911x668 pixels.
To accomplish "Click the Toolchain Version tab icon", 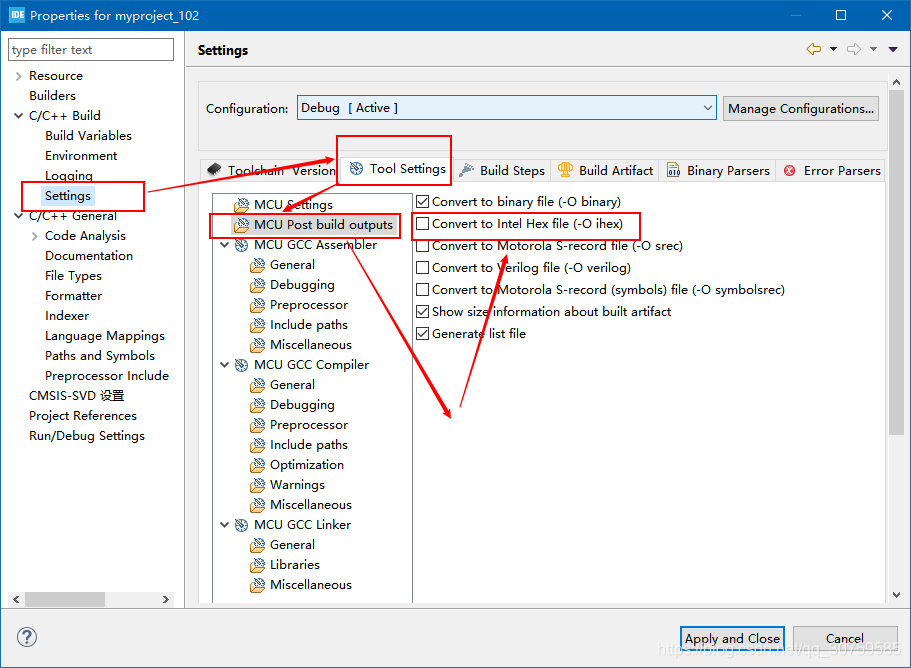I will click(x=214, y=170).
